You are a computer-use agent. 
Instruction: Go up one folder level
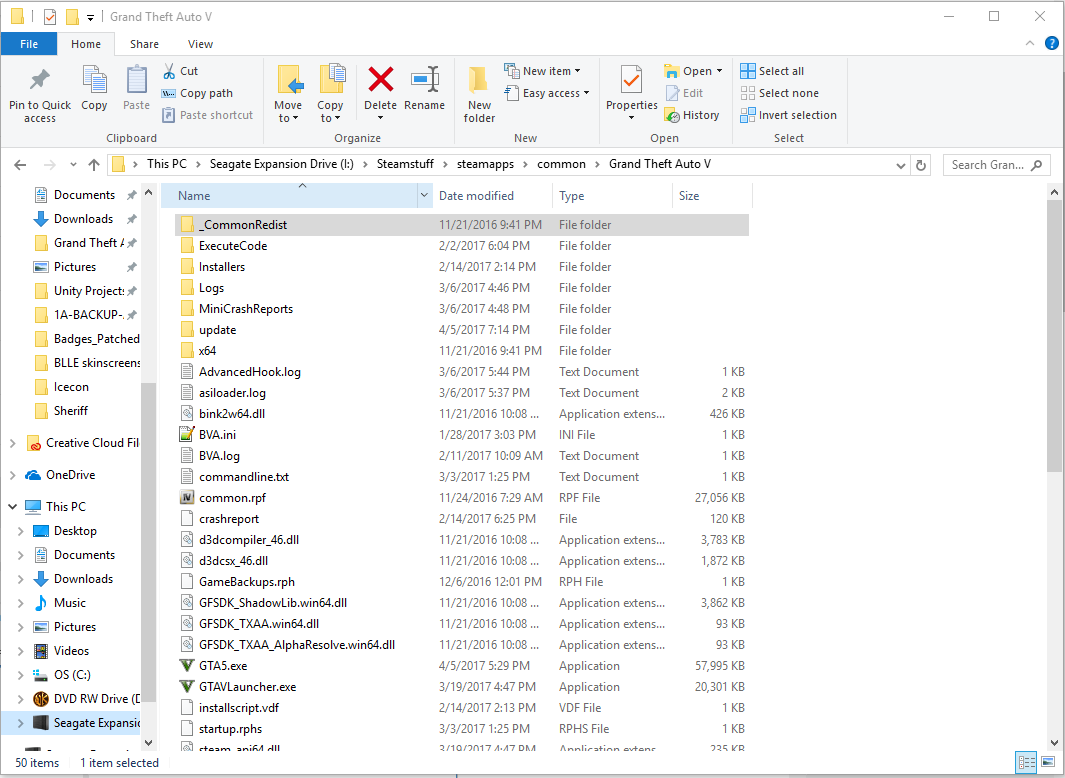94,164
